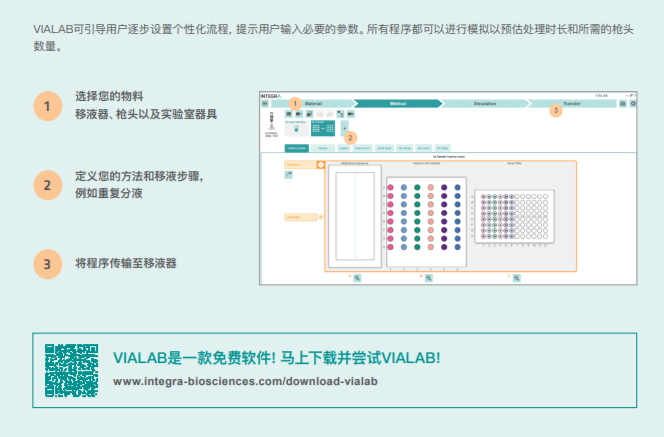Screen dimensions: 664x437
Task: Open the Transfer step
Action: (572, 104)
